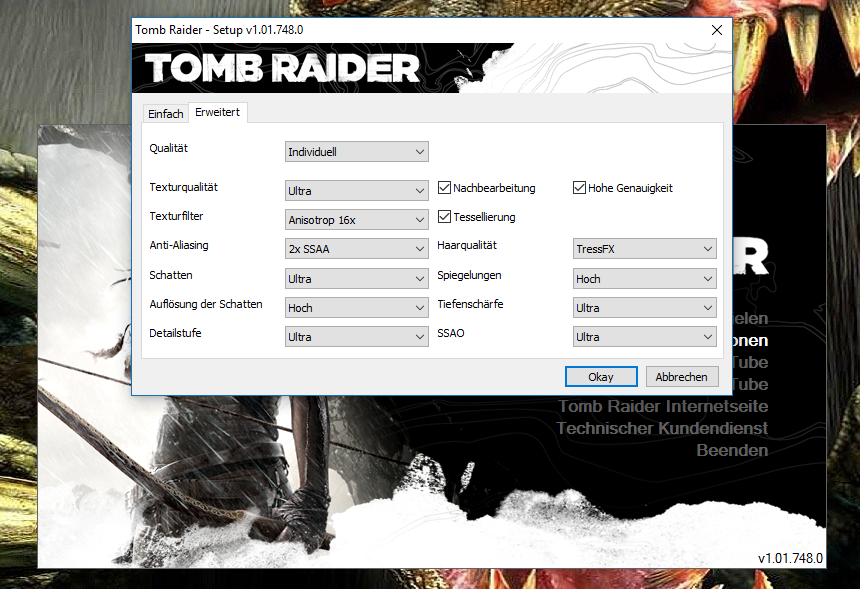Select the Erweitert tab
860x589 pixels.
(218, 112)
